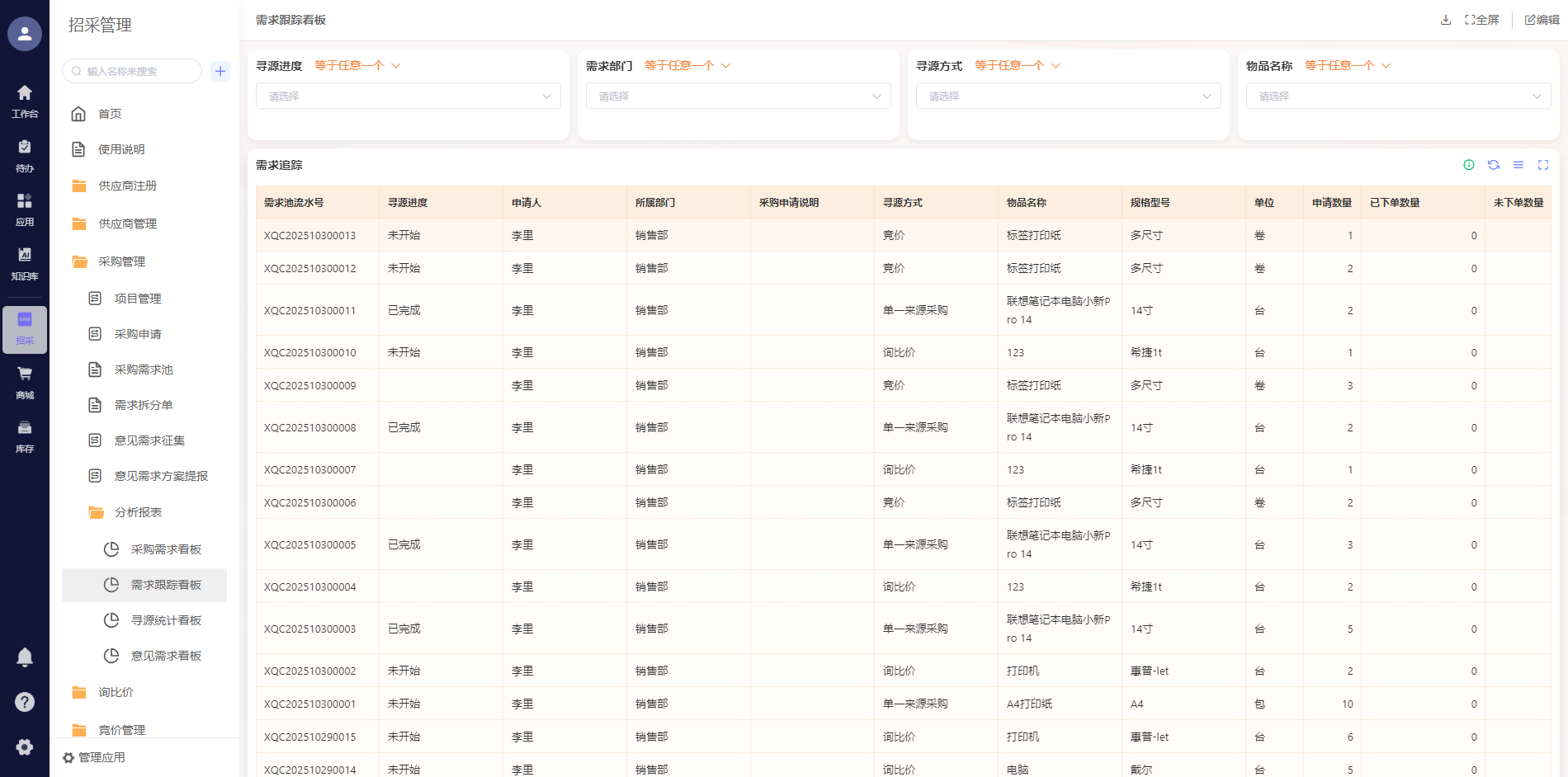Expand 需求追踪 table to fullscreen
Screen dimensions: 1568x777
pyautogui.click(x=1543, y=165)
